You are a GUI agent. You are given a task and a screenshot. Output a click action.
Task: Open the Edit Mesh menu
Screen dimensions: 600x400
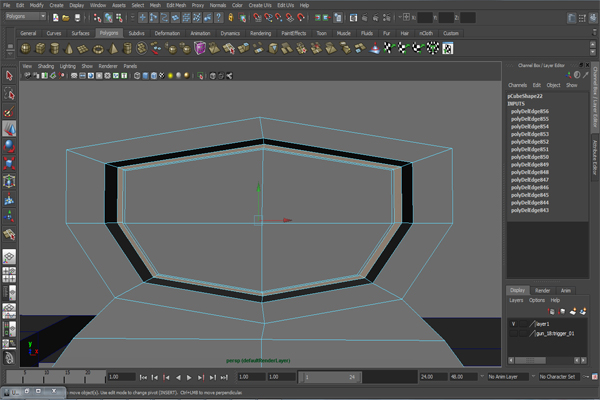click(176, 5)
